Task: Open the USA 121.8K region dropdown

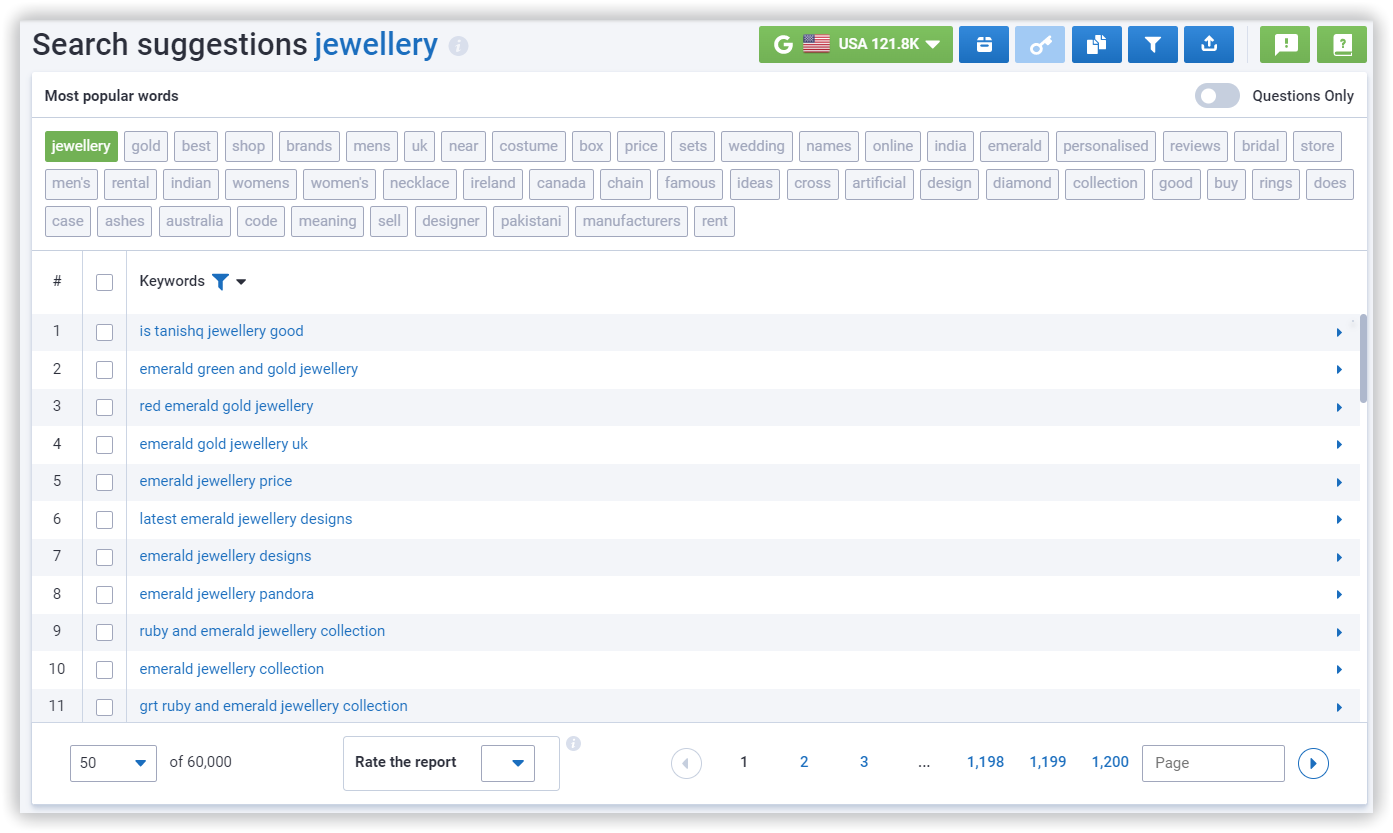Action: click(855, 44)
